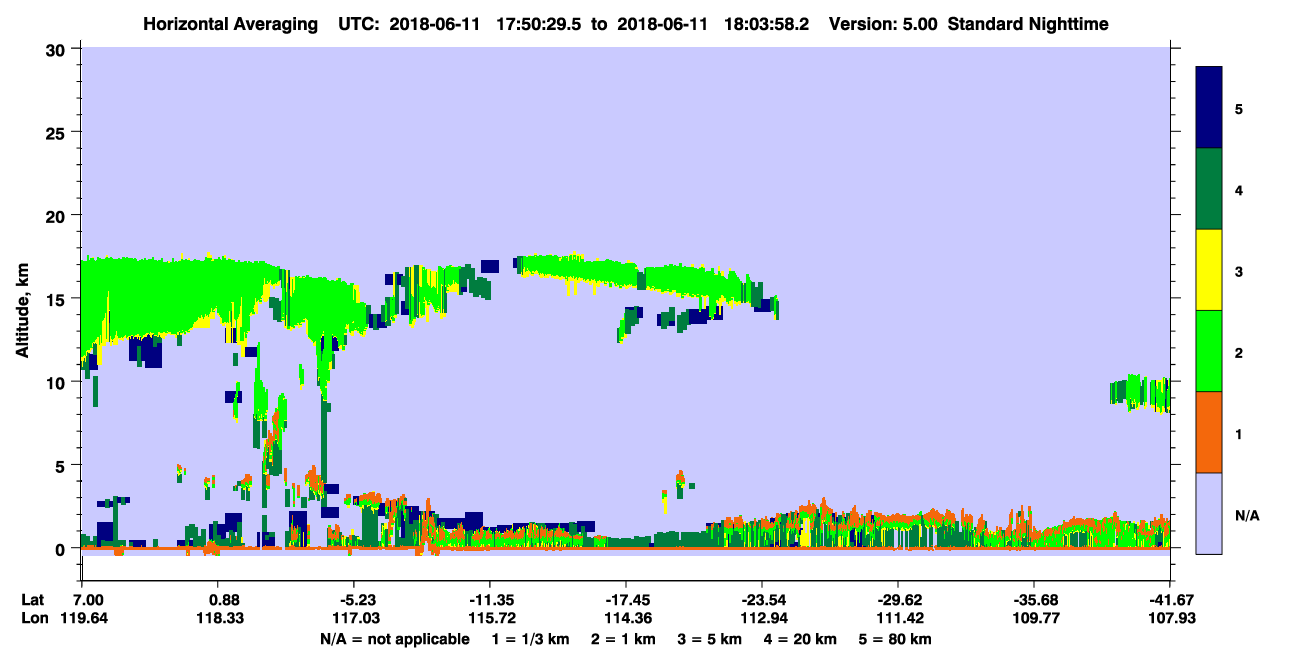Click the '4 = 20 km' legend entry
The image size is (1300, 667).
(x=800, y=639)
